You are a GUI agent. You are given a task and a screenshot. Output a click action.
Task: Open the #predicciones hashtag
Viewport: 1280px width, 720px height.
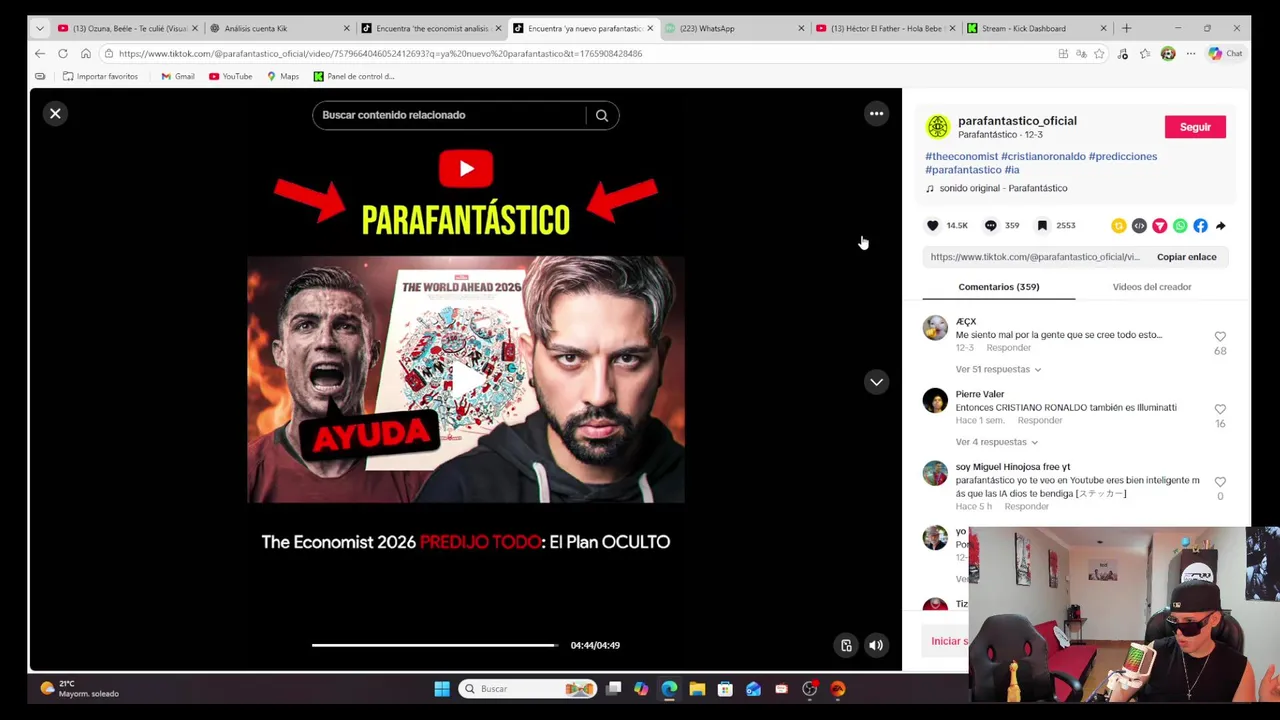[1123, 156]
